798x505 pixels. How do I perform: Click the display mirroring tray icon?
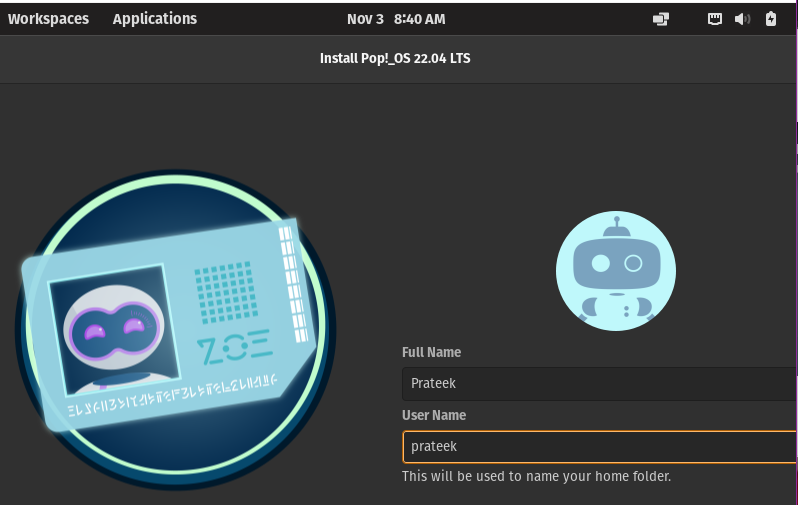coord(661,19)
